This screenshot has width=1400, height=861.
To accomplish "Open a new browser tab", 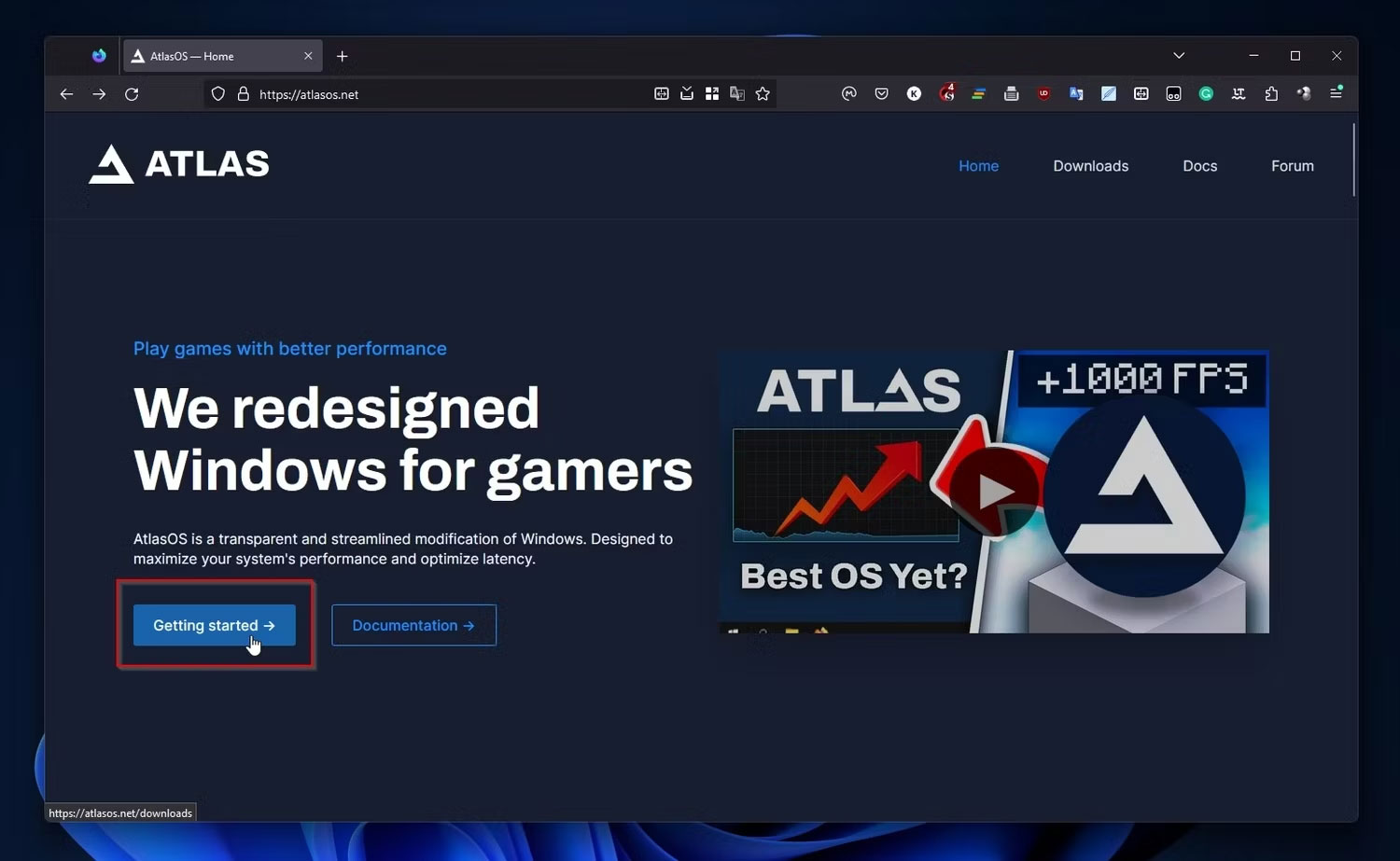I will point(343,56).
